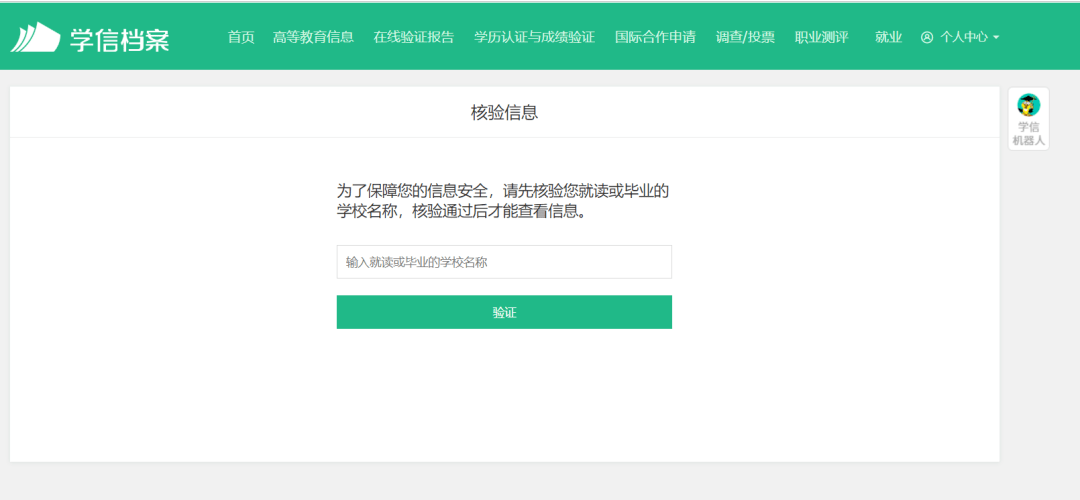Click the 学信档案 site title text
The width and height of the screenshot is (1080, 500).
119,39
